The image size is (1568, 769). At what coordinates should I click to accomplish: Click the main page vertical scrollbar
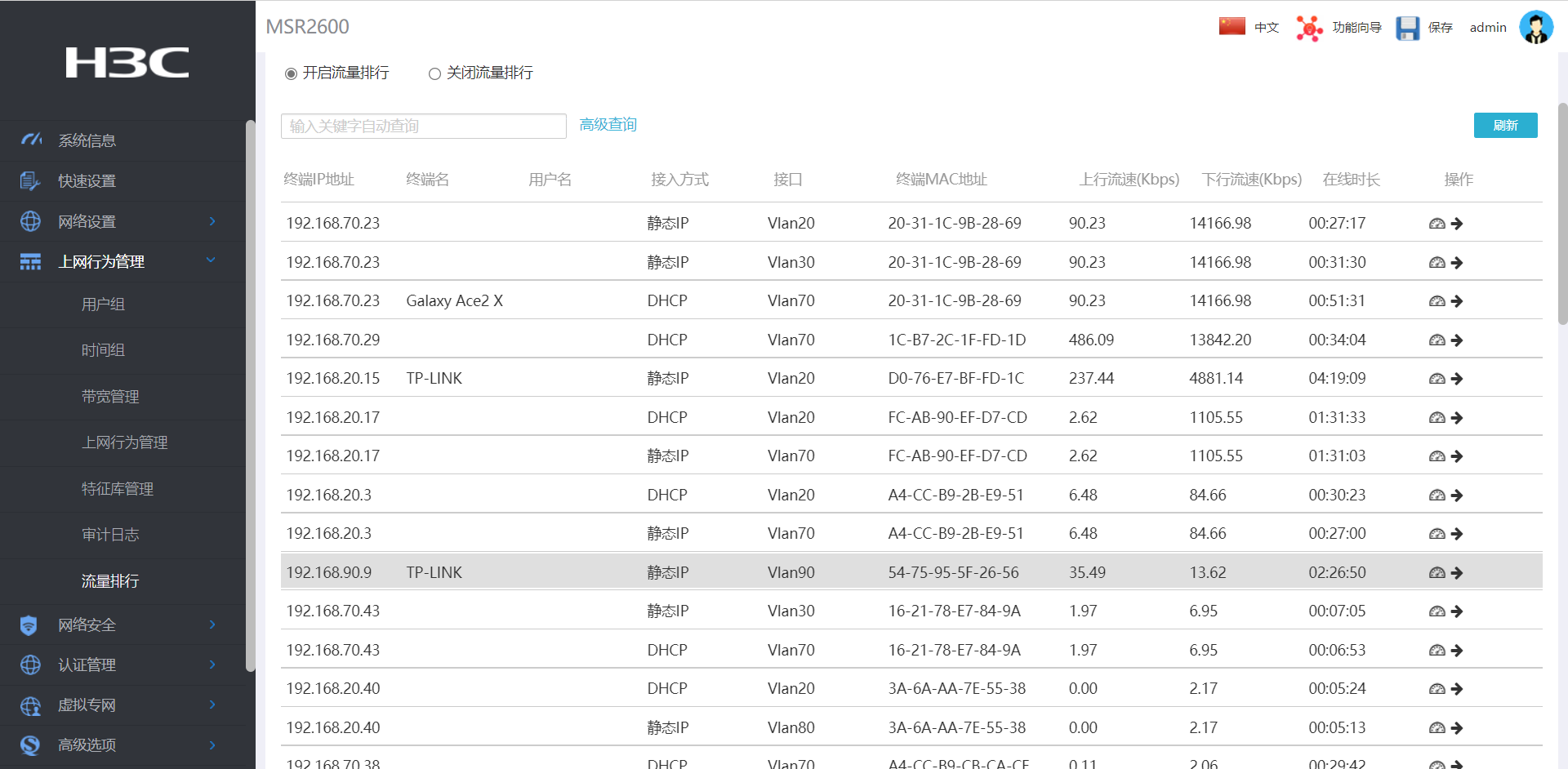coord(1562,214)
